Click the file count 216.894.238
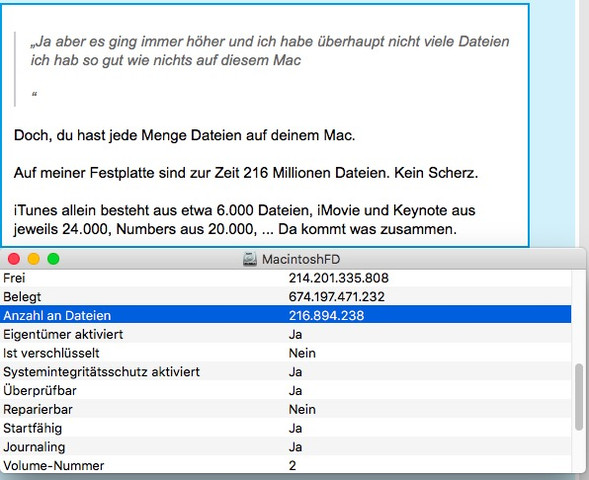Image resolution: width=589 pixels, height=480 pixels. [x=326, y=315]
